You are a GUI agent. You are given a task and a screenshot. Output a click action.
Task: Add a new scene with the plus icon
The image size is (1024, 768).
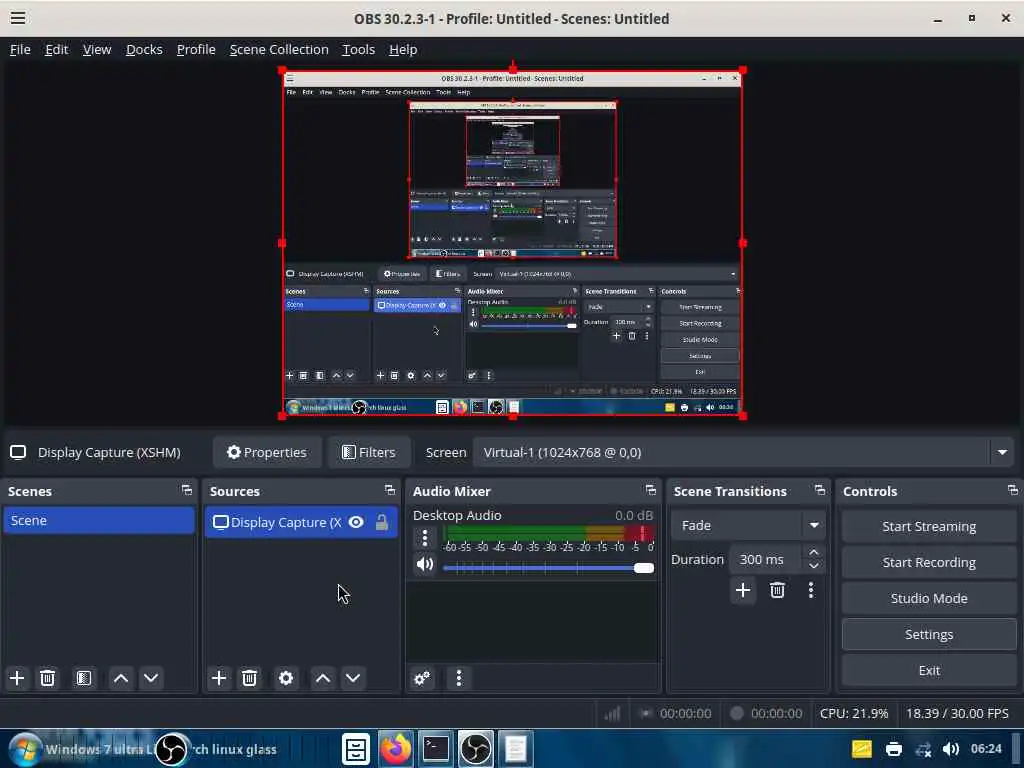coord(17,678)
